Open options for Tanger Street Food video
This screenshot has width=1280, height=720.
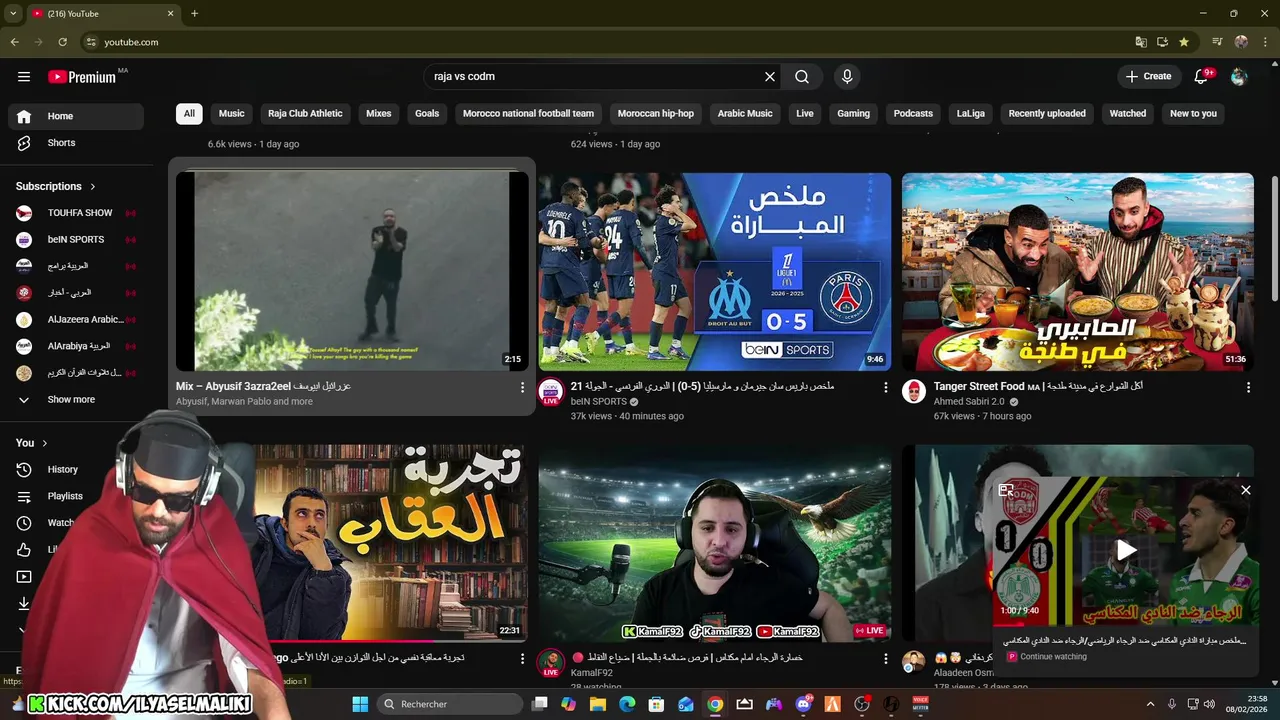point(1248,387)
